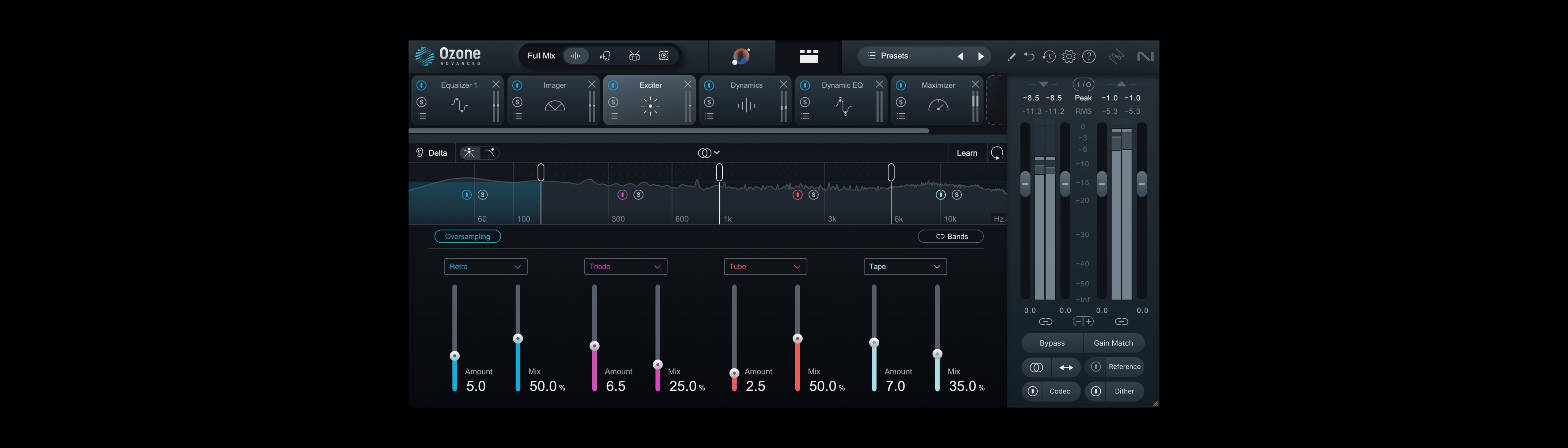Enable the Dither power button
The height and width of the screenshot is (448, 1568).
[x=1096, y=391]
